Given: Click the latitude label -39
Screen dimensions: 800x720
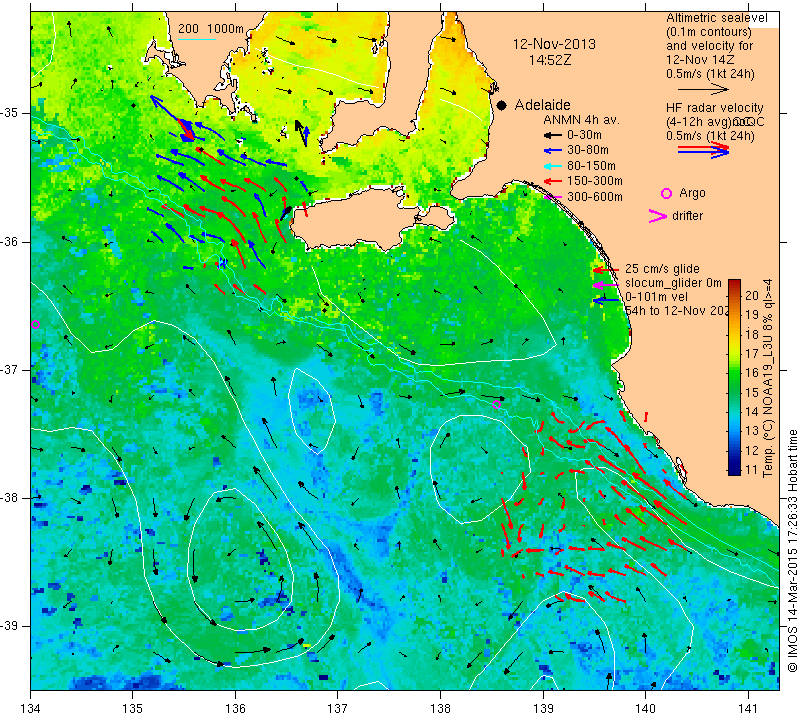Looking at the screenshot, I should point(9,626).
